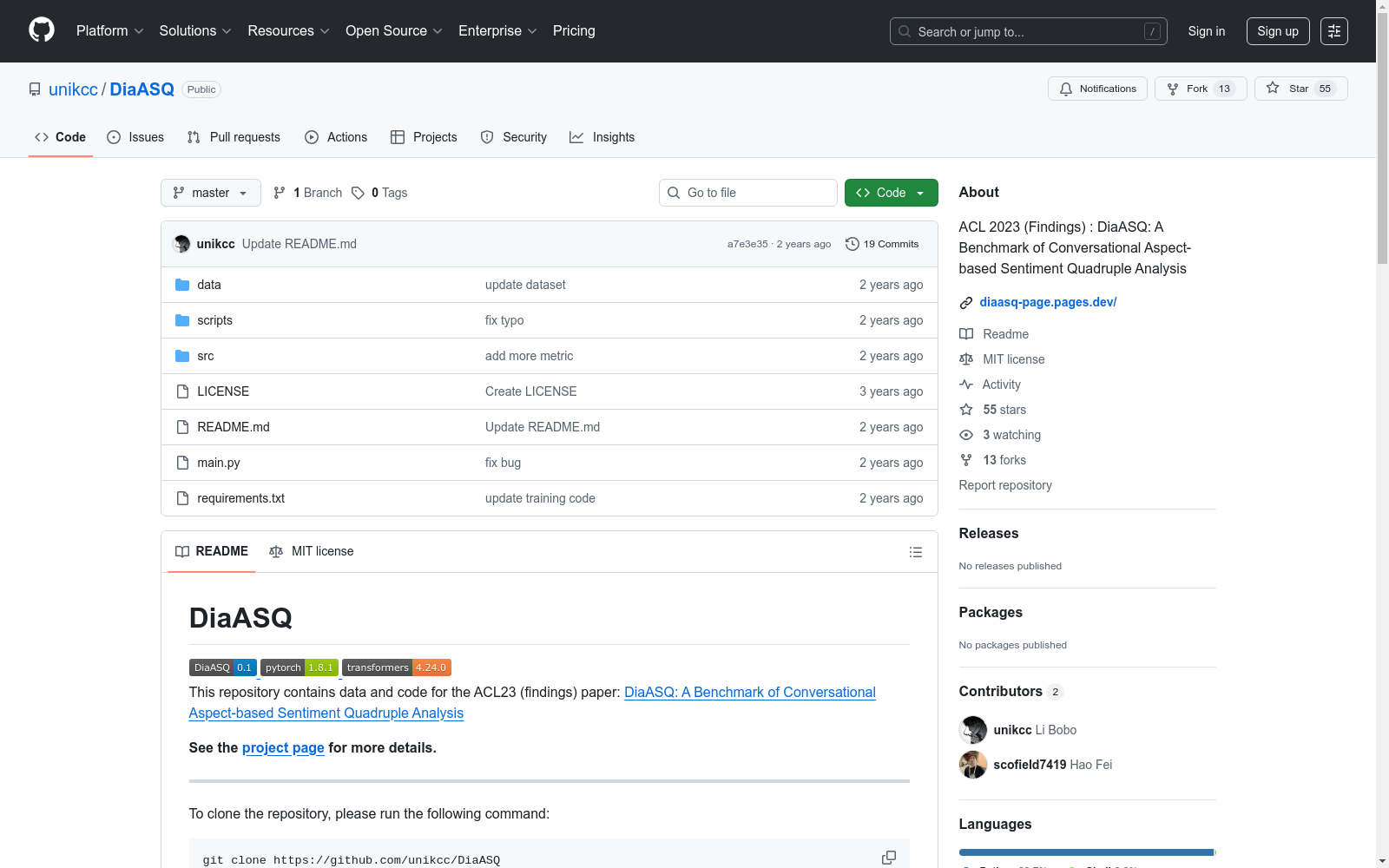Click Report repository link
The height and width of the screenshot is (868, 1389).
click(x=1005, y=485)
